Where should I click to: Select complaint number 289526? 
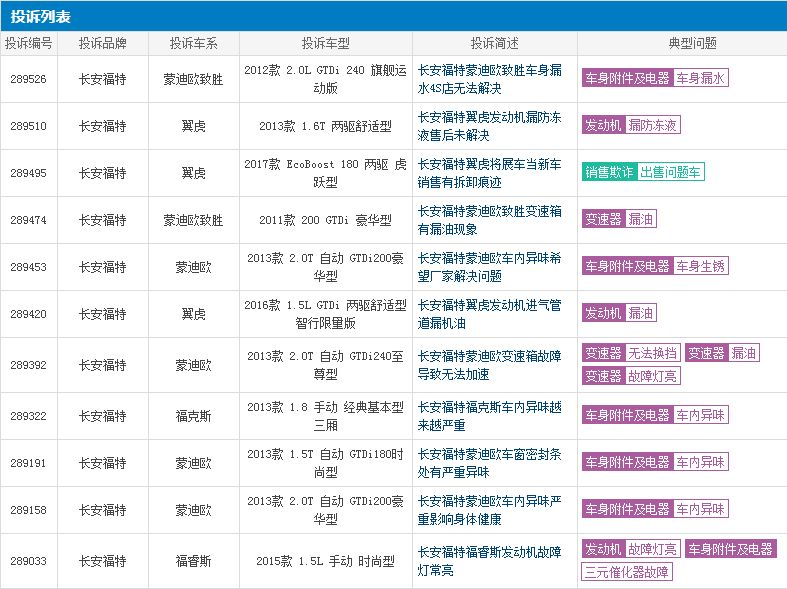(x=28, y=79)
